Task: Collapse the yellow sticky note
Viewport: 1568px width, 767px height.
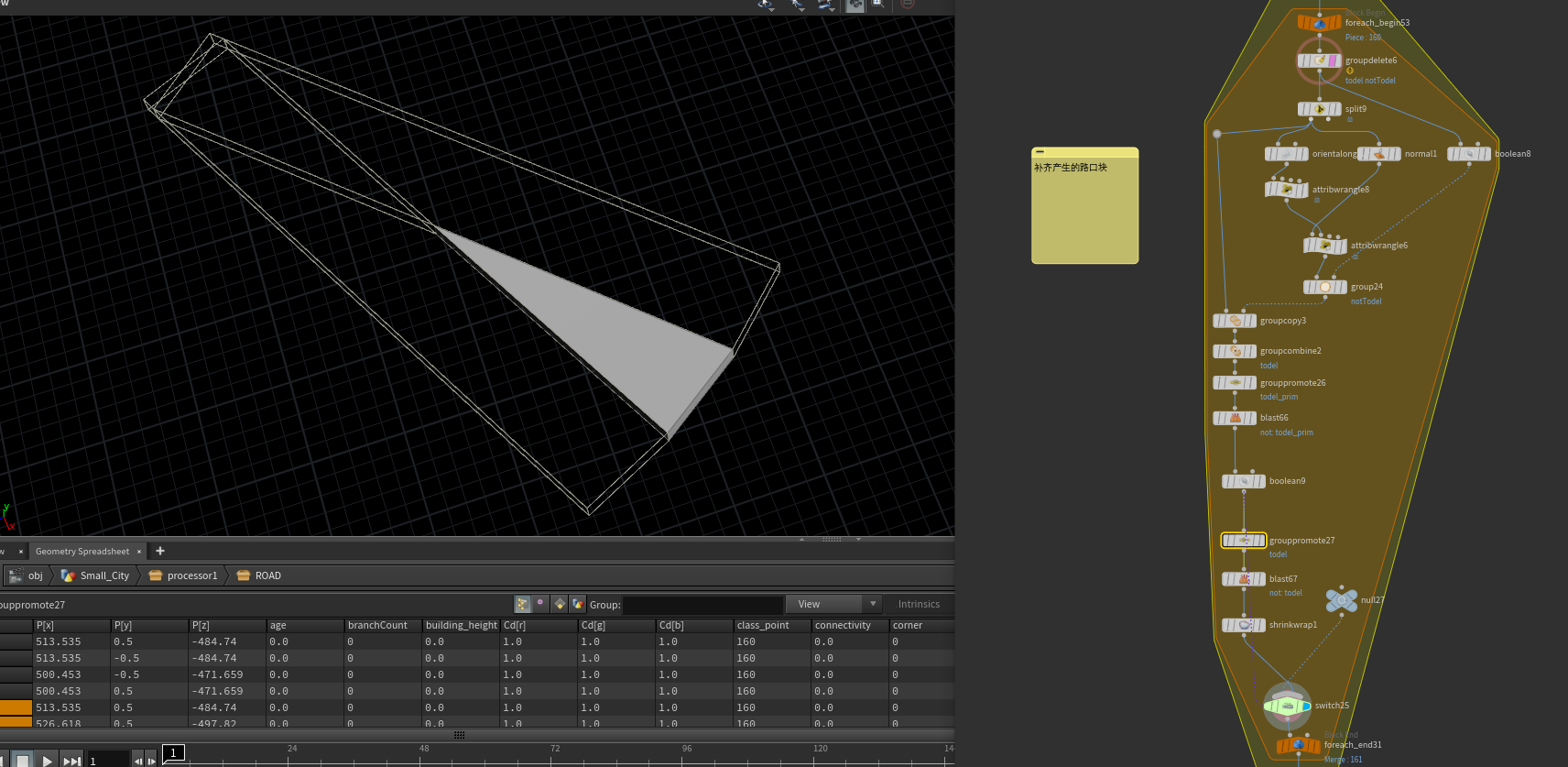Action: pos(1040,152)
